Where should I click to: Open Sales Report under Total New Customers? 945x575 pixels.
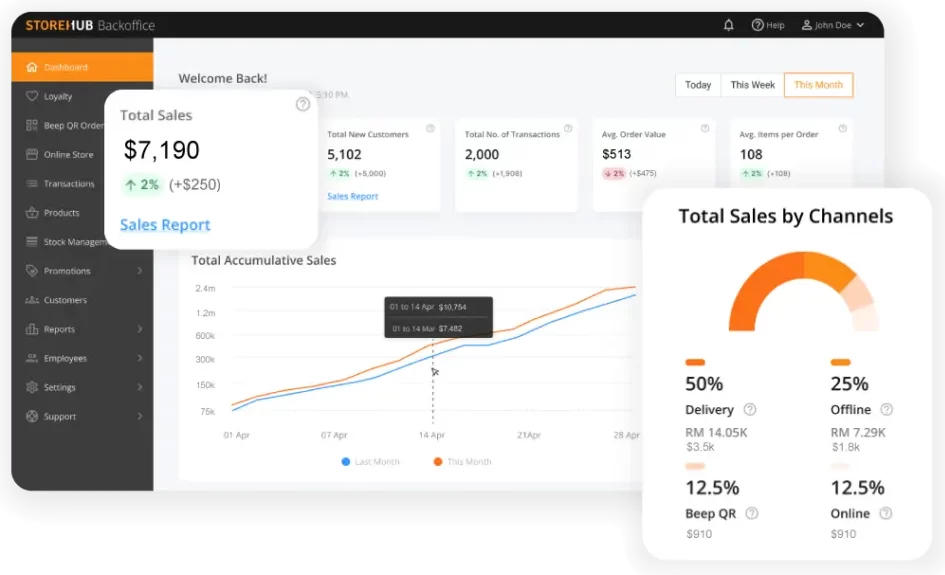(x=353, y=196)
